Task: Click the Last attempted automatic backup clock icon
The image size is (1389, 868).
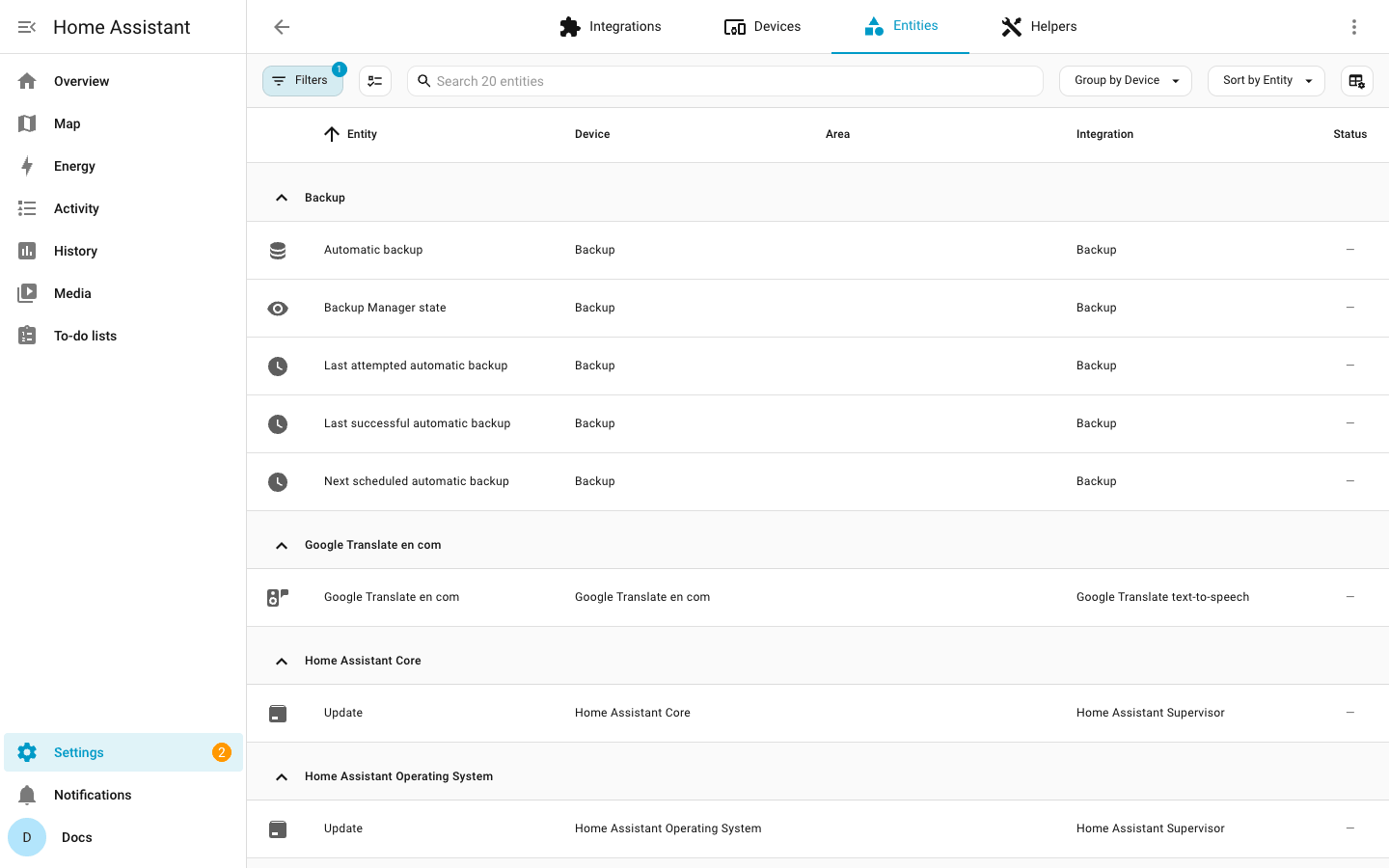Action: [x=278, y=366]
